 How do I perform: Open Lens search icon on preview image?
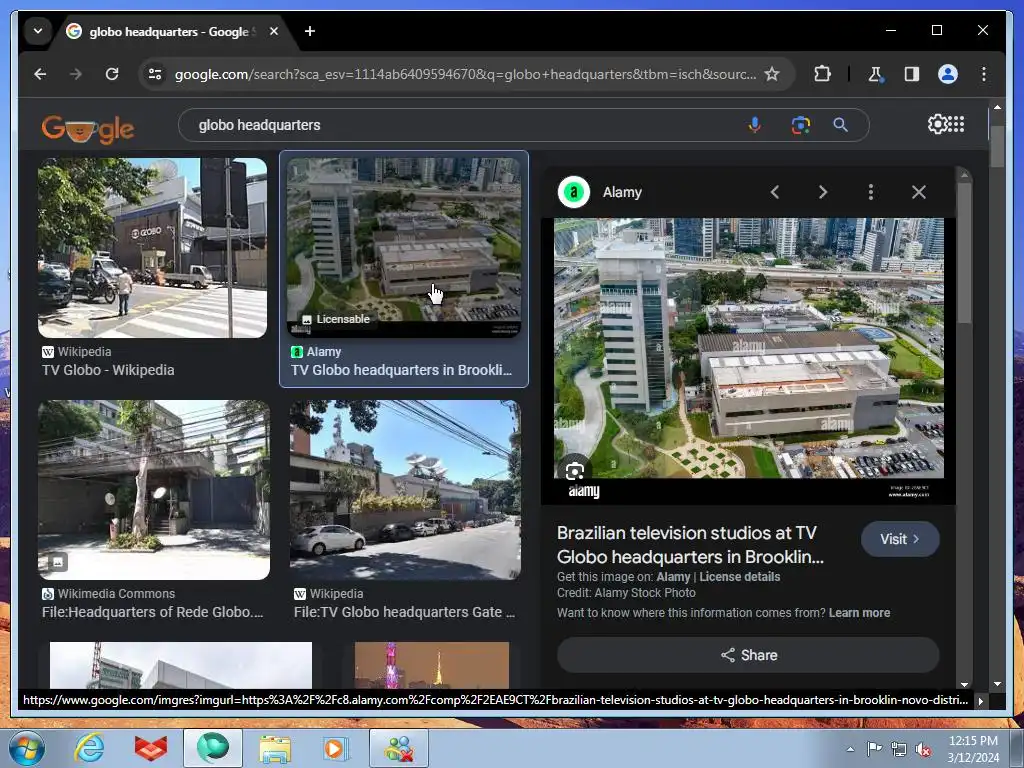(575, 470)
